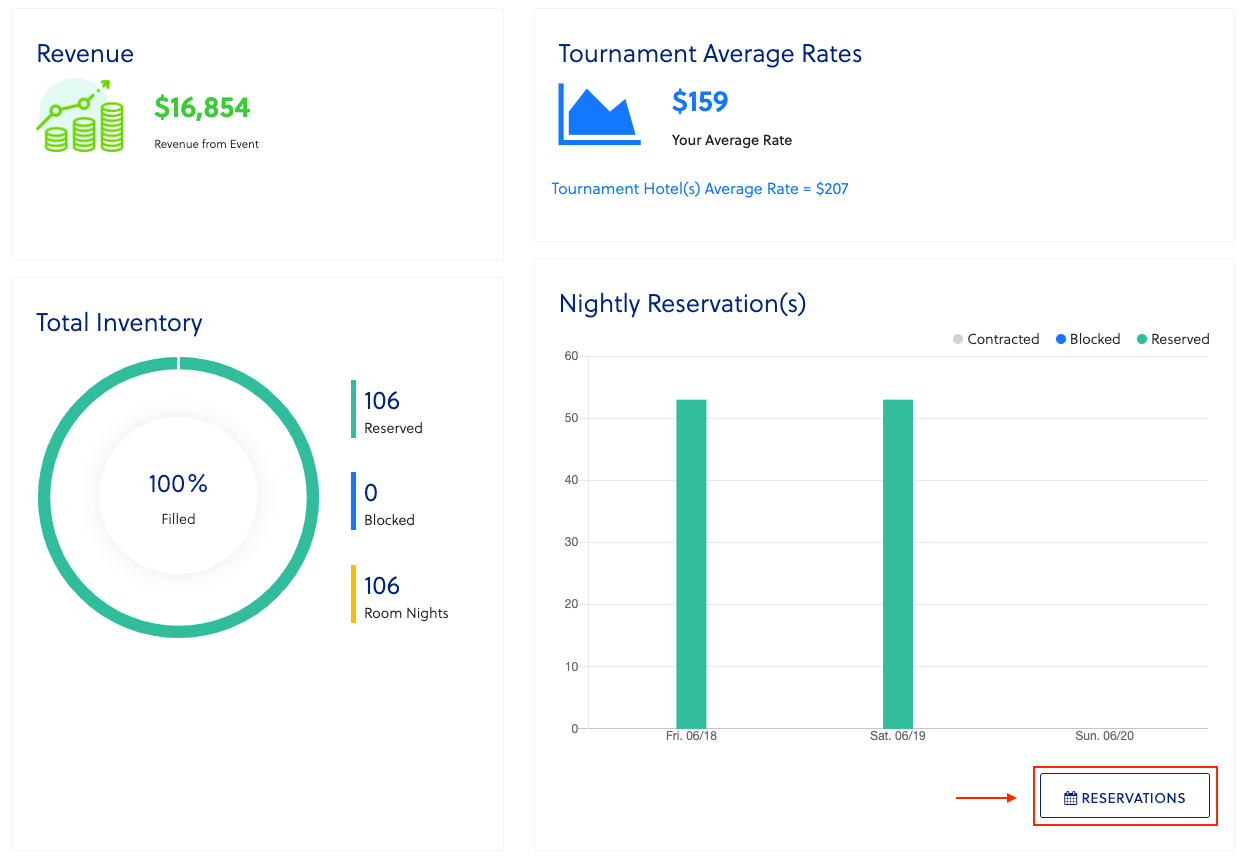Click the Reservations button
The image size is (1244, 861).
point(1124,796)
